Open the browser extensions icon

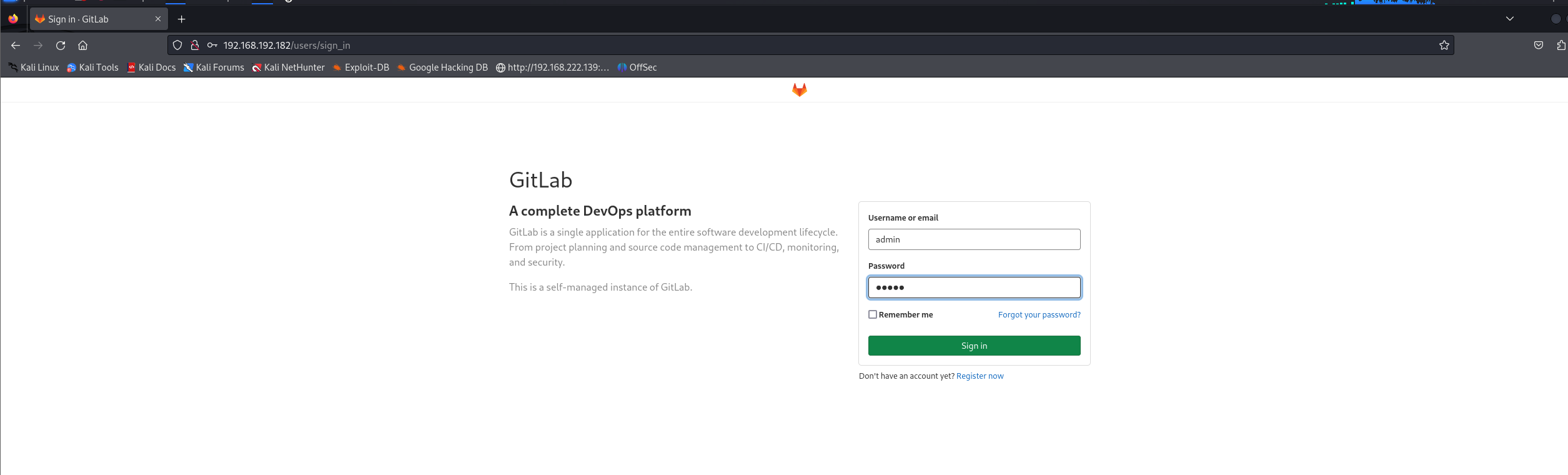click(x=1561, y=45)
